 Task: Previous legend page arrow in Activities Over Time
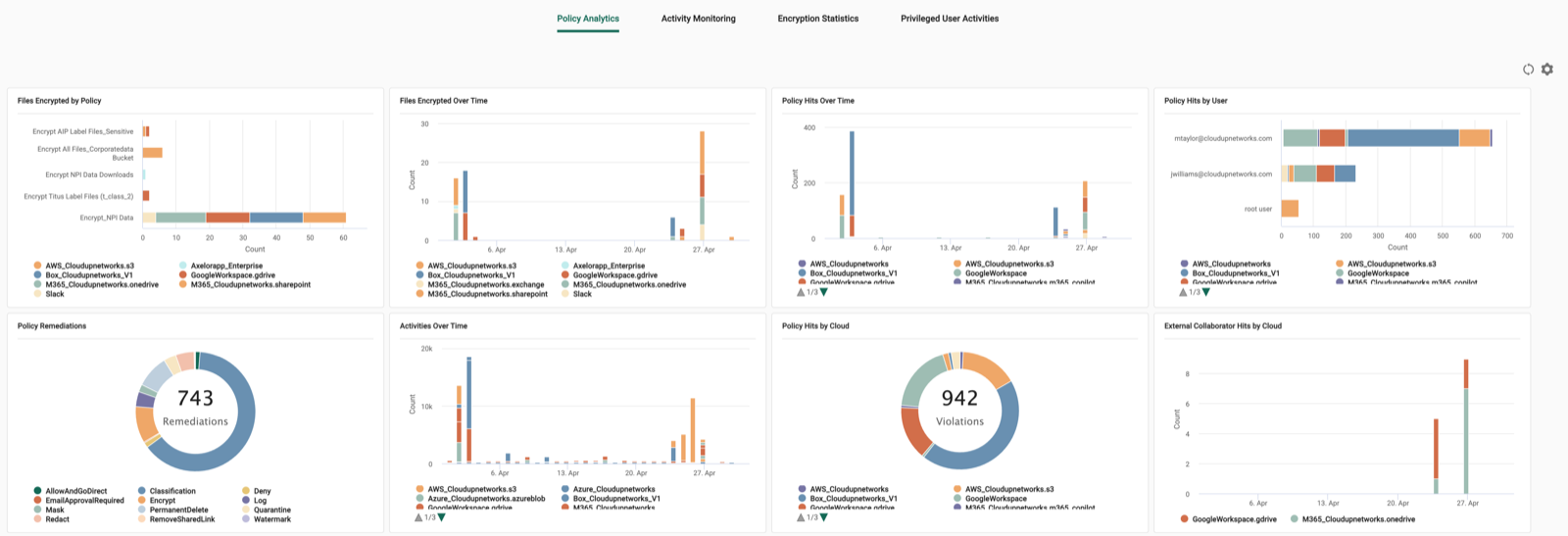coord(418,517)
